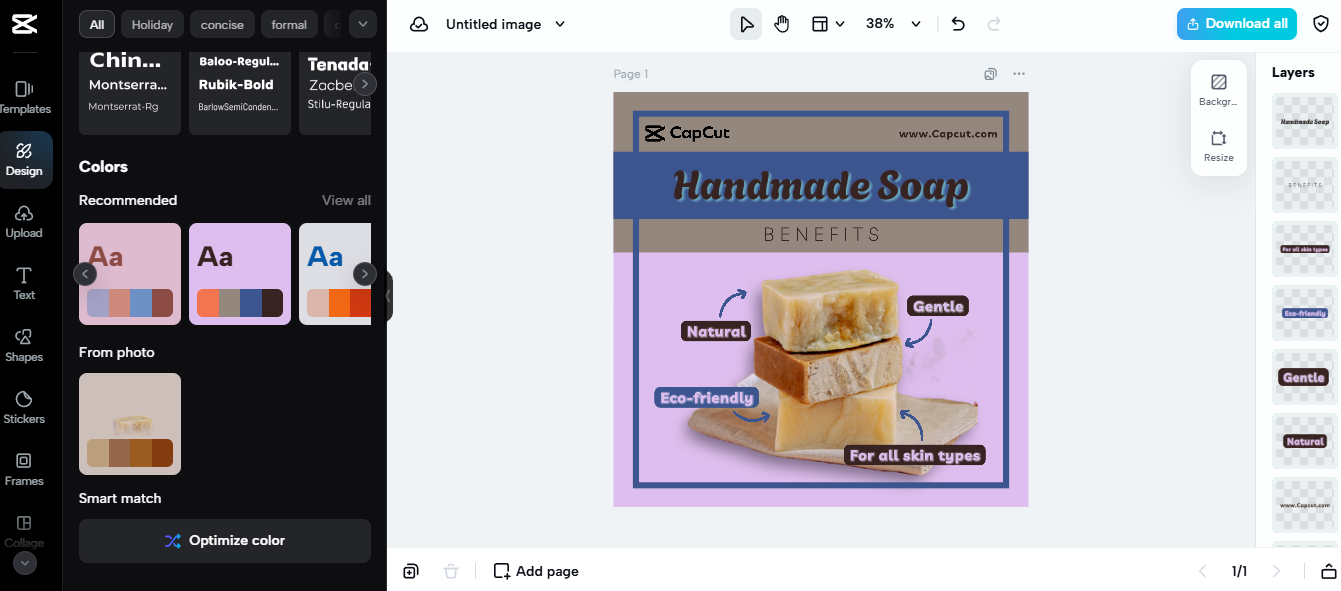Open the Stickers sidebar panel
Viewport: 1341px width, 591px height.
tap(24, 407)
